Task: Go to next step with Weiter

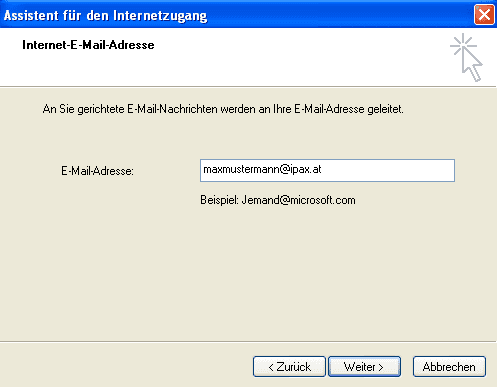Action: point(364,367)
